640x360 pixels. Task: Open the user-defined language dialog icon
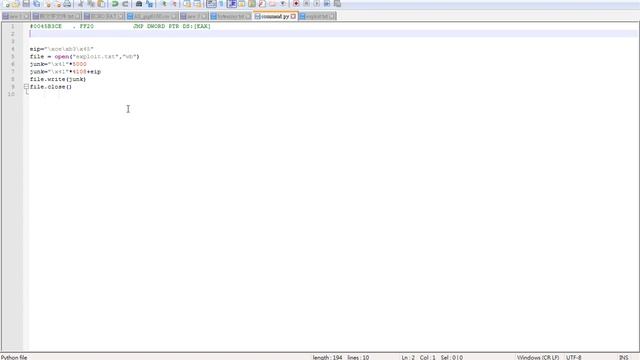click(242, 4)
